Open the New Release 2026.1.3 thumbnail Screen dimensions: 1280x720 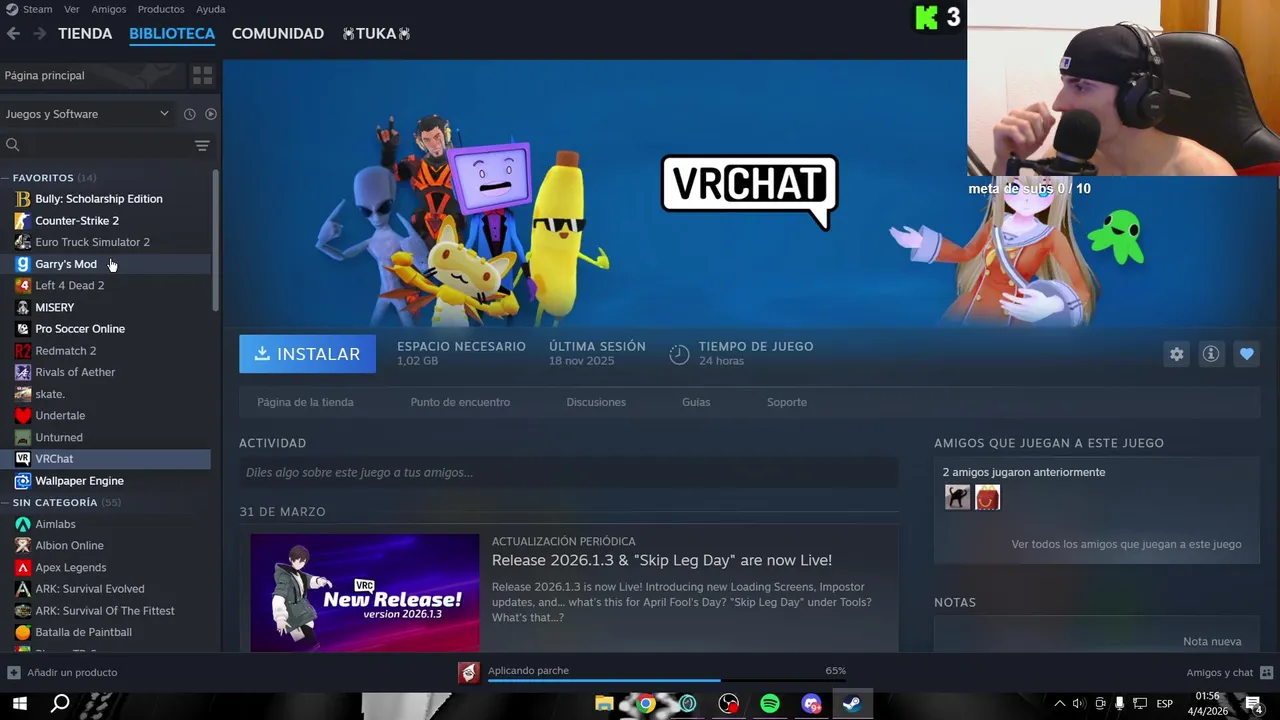tap(365, 593)
